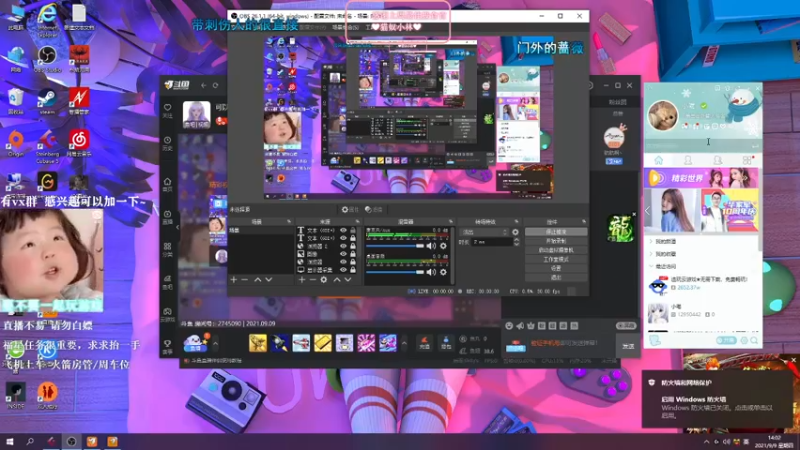This screenshot has height=450, width=800.
Task: Toggle lock on display capture source
Action: [353, 269]
